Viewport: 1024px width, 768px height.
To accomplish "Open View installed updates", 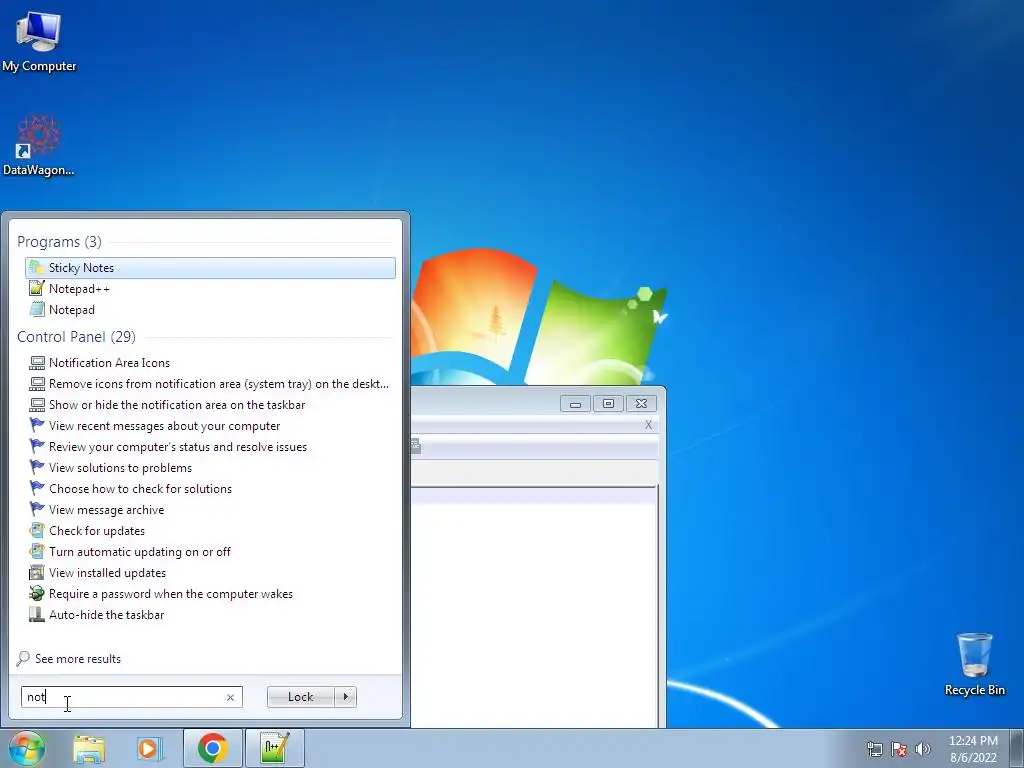I will tap(210, 573).
